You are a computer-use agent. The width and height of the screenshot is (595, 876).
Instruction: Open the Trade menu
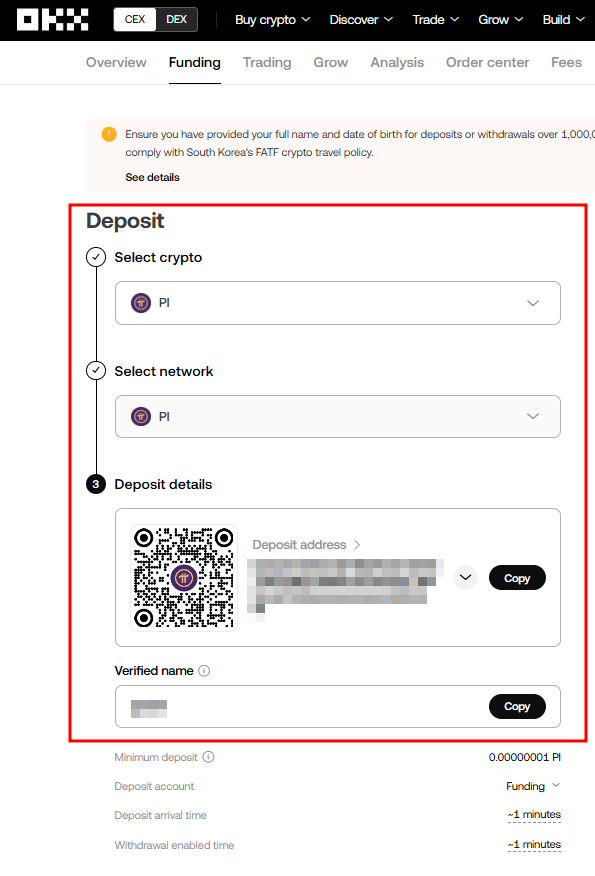point(435,19)
